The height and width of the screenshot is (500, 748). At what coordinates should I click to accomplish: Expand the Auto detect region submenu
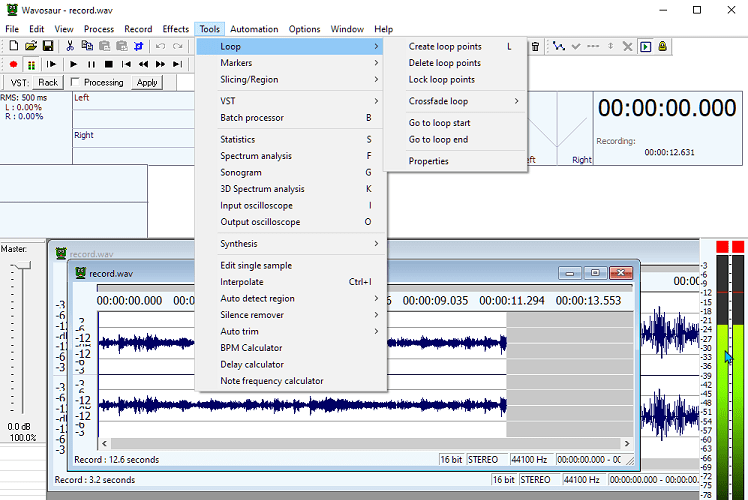291,299
